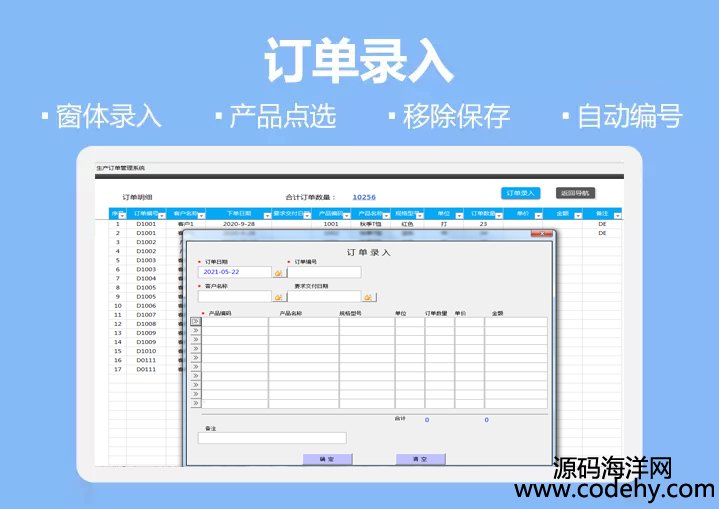Click the date picker icon beside 订单日期
The width and height of the screenshot is (719, 509).
[279, 272]
